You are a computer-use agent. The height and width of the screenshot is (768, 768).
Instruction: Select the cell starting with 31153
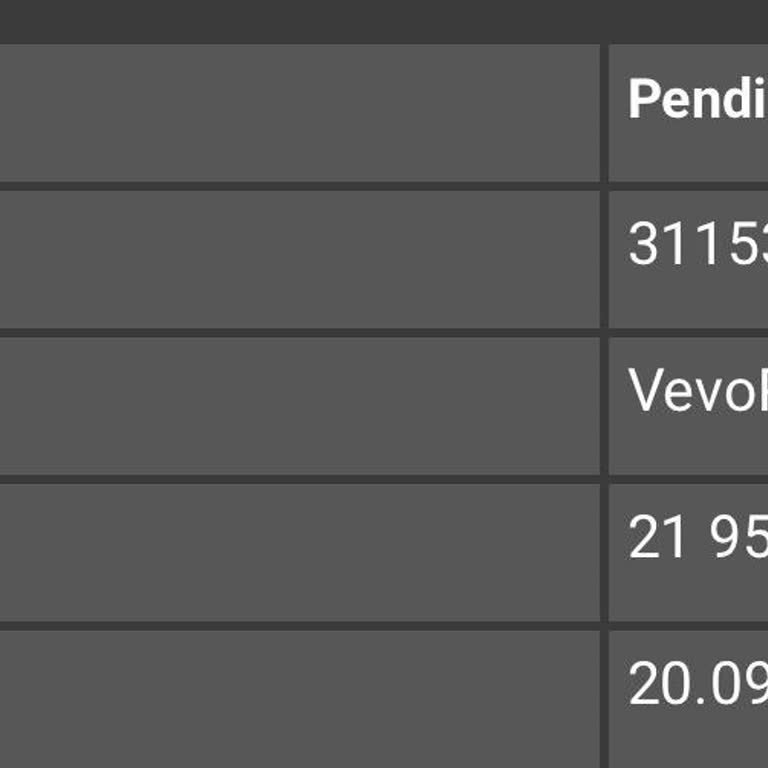(690, 258)
